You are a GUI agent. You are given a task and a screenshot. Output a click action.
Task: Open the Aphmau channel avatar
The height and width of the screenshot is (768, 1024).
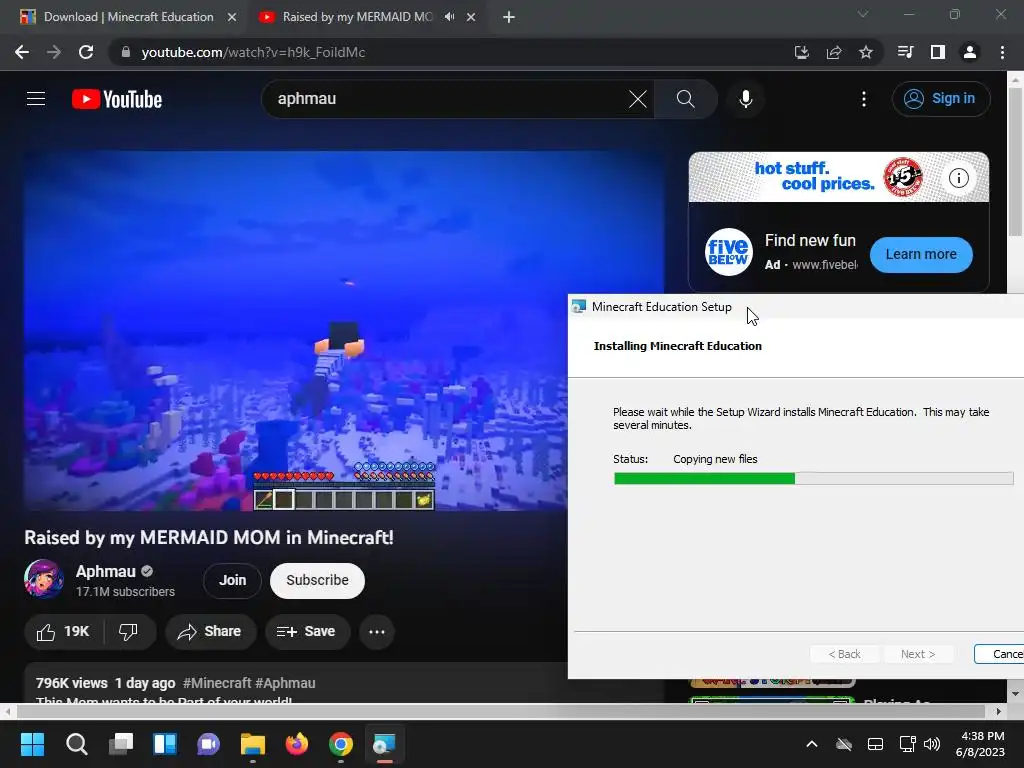point(44,579)
